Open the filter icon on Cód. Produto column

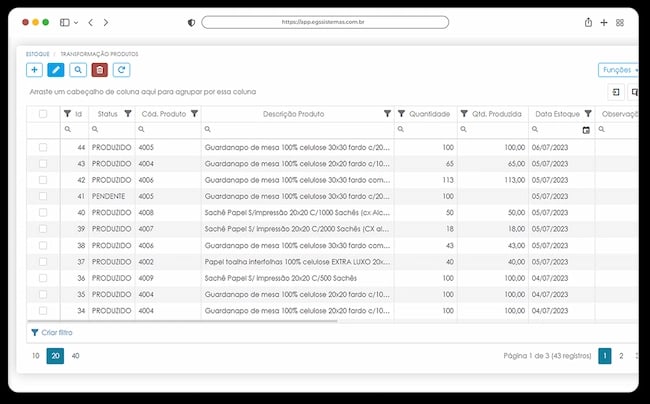(x=194, y=114)
